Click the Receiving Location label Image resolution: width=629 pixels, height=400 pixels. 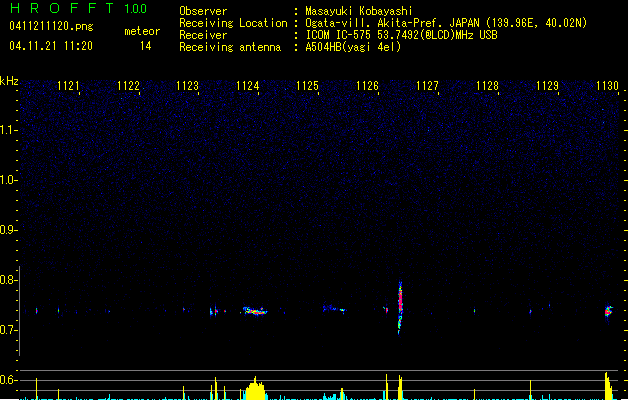tap(233, 23)
